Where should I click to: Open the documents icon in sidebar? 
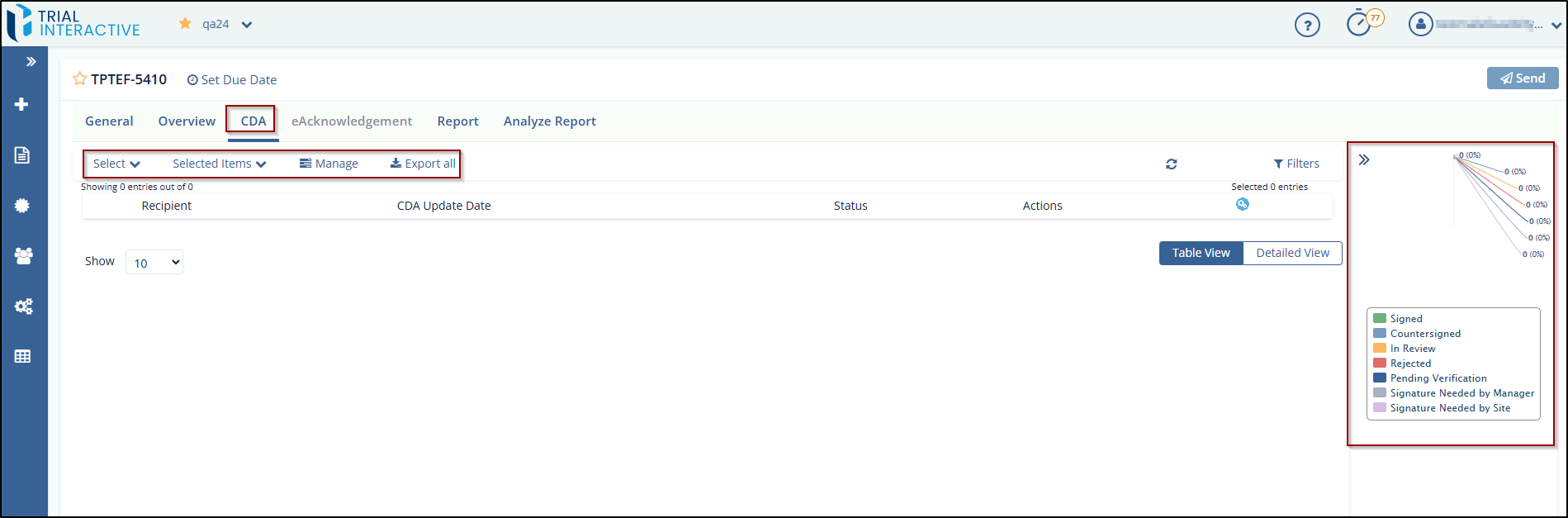(x=22, y=155)
